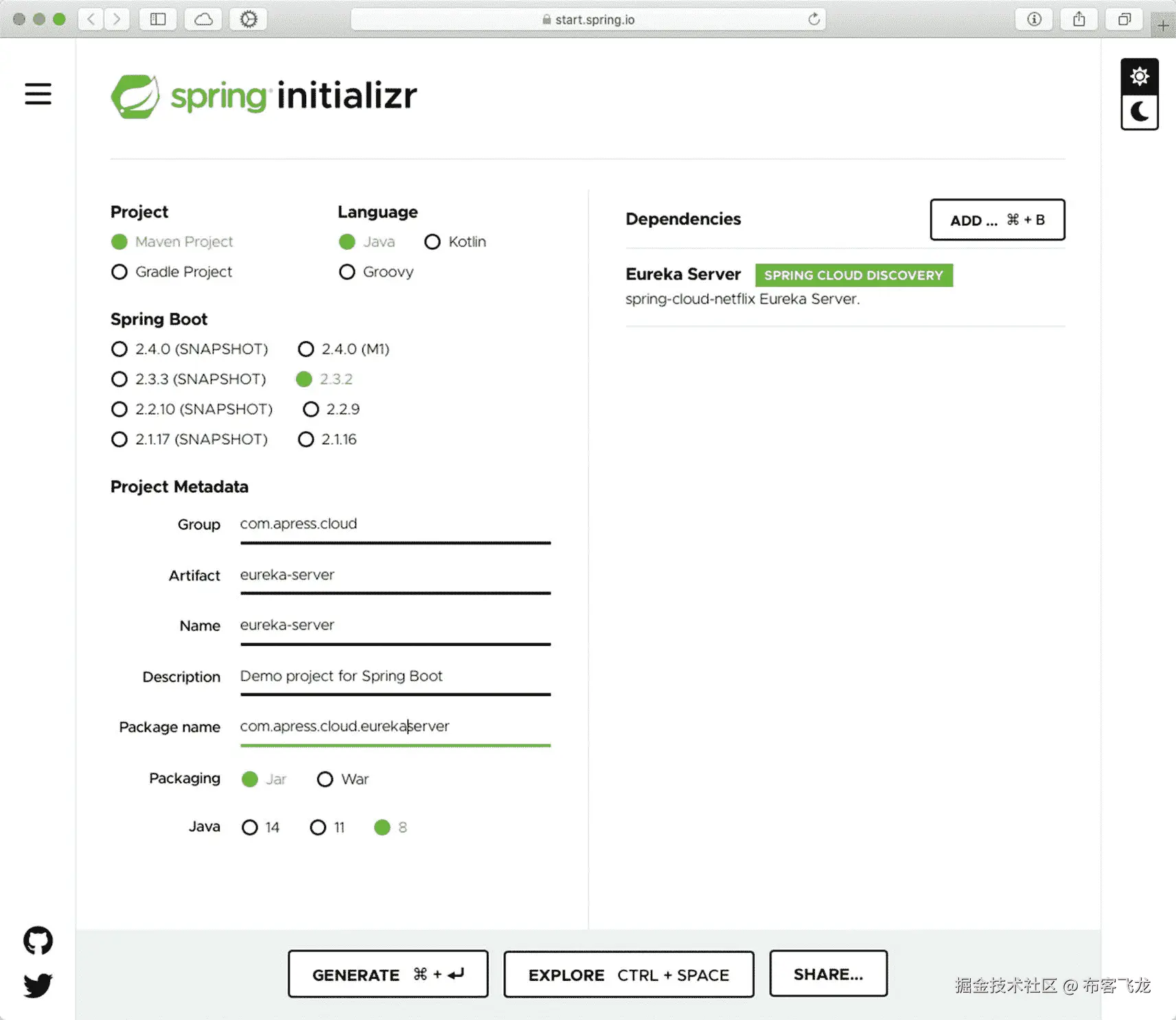Screen dimensions: 1176x1020
Task: Focus the Safari address bar
Action: [588, 19]
